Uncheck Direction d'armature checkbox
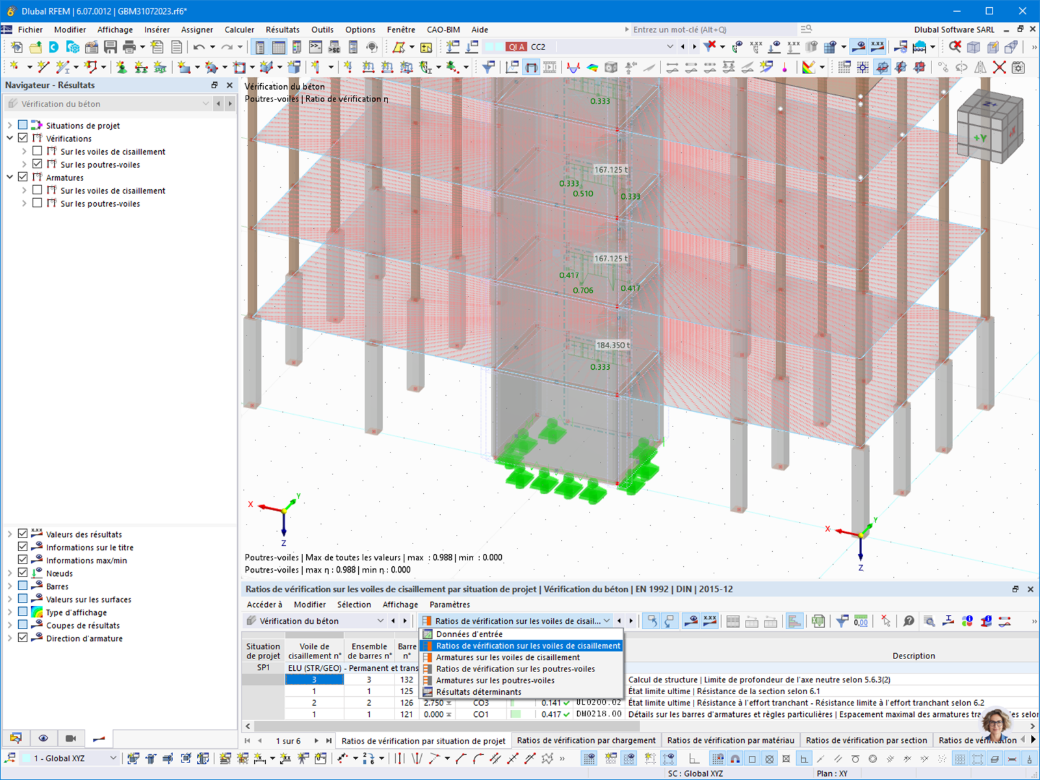The image size is (1040, 780). tap(23, 637)
